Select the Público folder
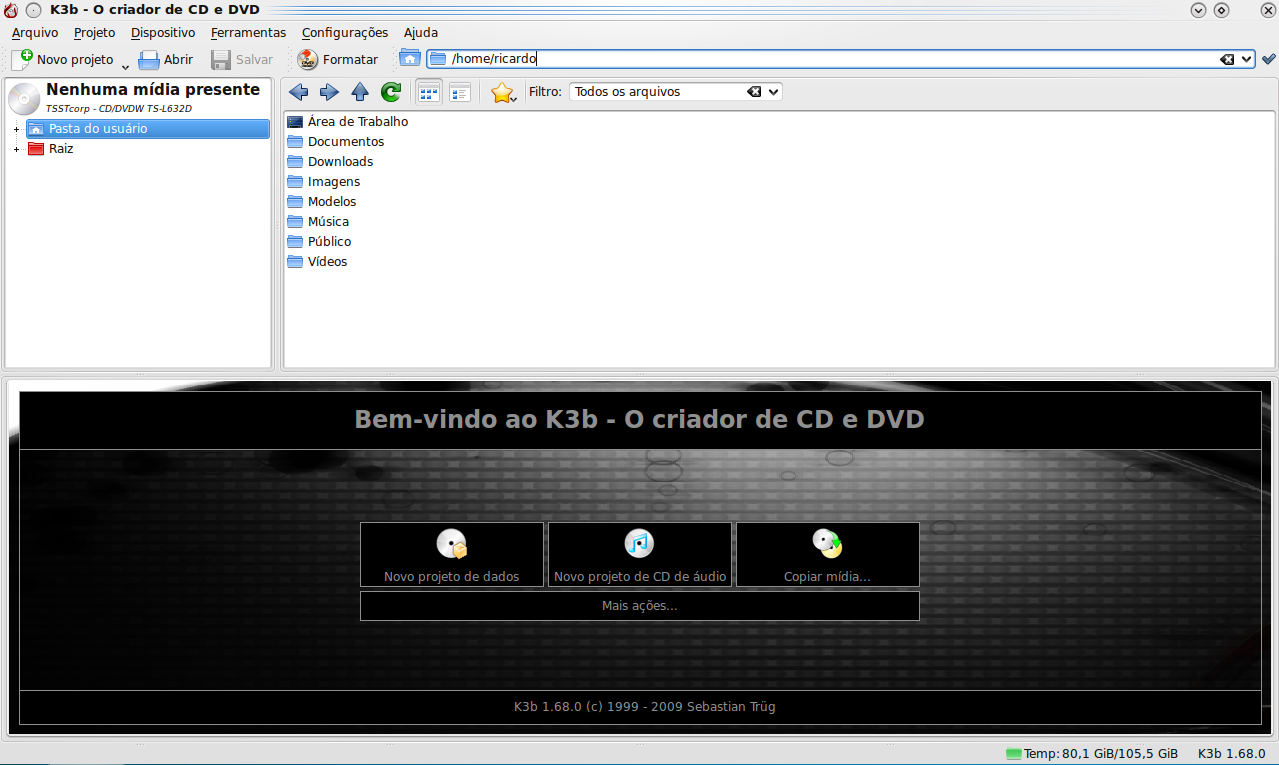This screenshot has width=1279, height=765. tap(319, 242)
